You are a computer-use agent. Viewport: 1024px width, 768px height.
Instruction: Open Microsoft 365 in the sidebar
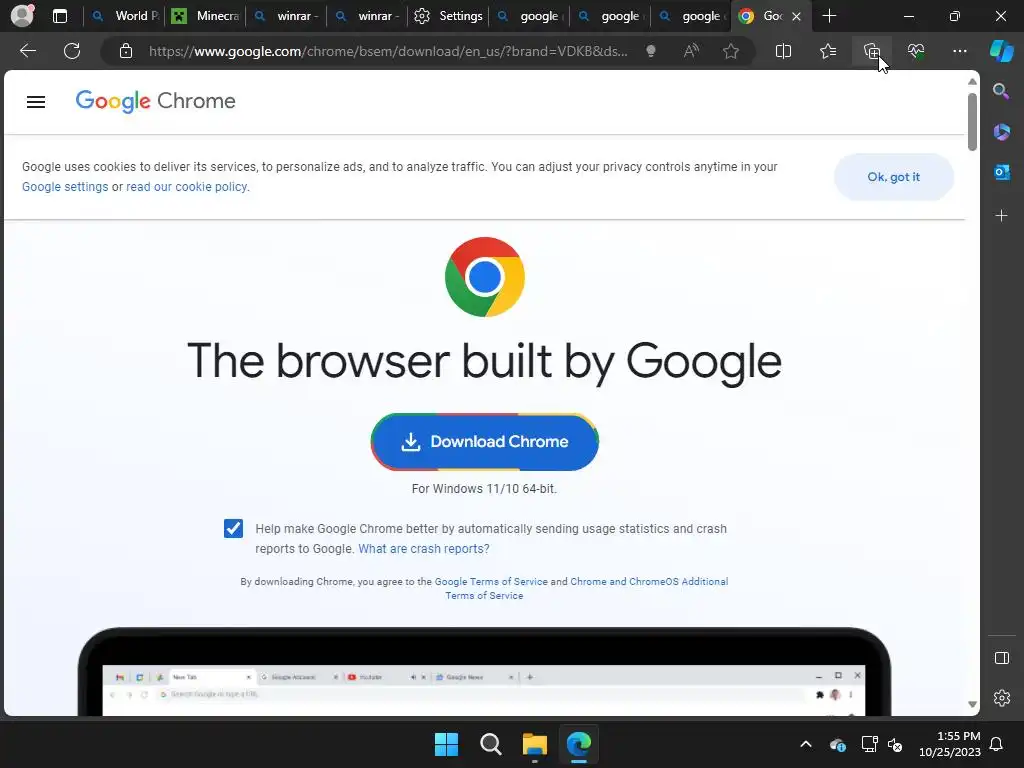pyautogui.click(x=1001, y=132)
